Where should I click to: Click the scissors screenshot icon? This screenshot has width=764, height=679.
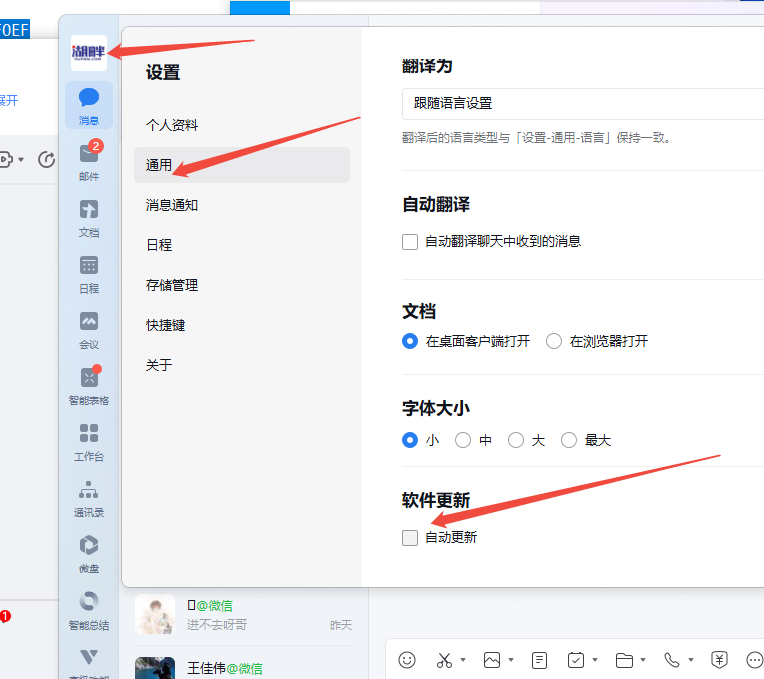coord(444,660)
